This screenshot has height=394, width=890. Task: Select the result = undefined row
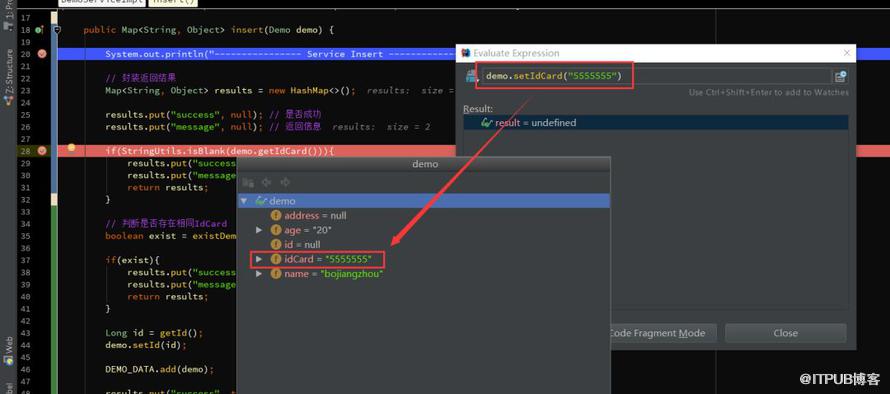tap(656, 123)
